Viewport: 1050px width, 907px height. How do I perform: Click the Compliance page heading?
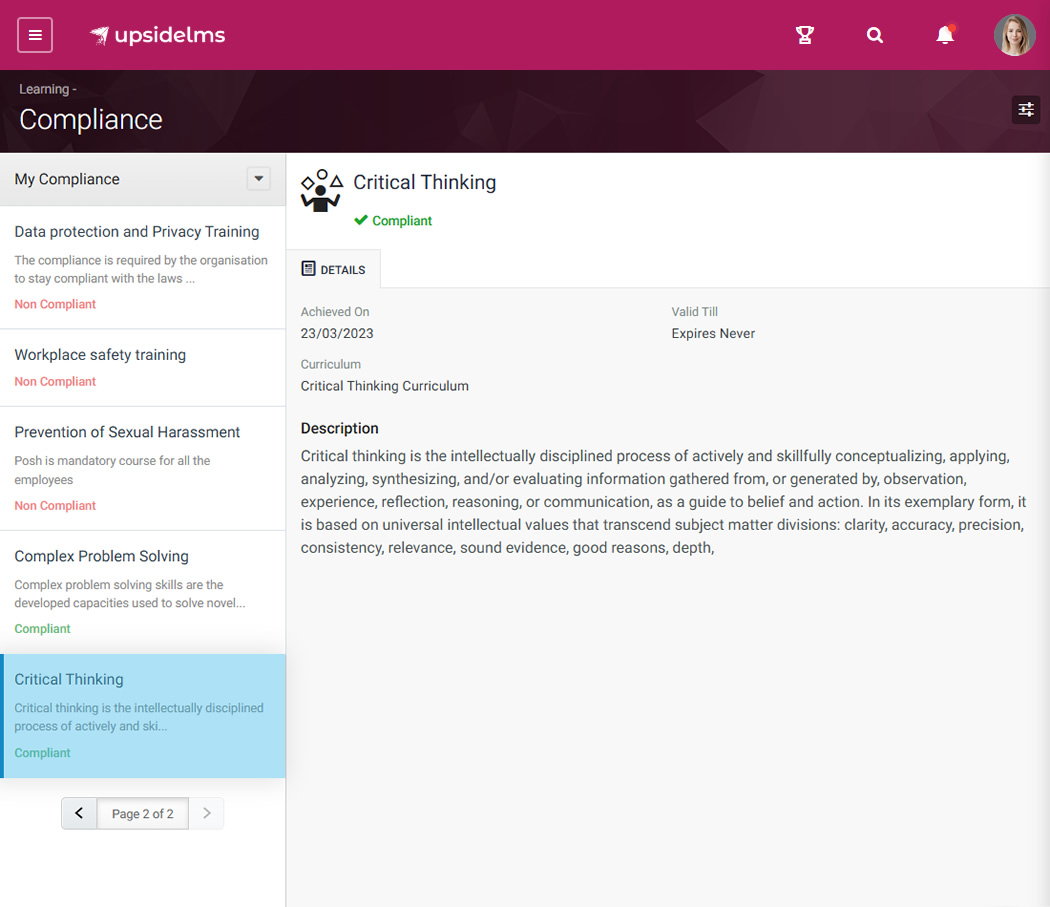pos(91,120)
